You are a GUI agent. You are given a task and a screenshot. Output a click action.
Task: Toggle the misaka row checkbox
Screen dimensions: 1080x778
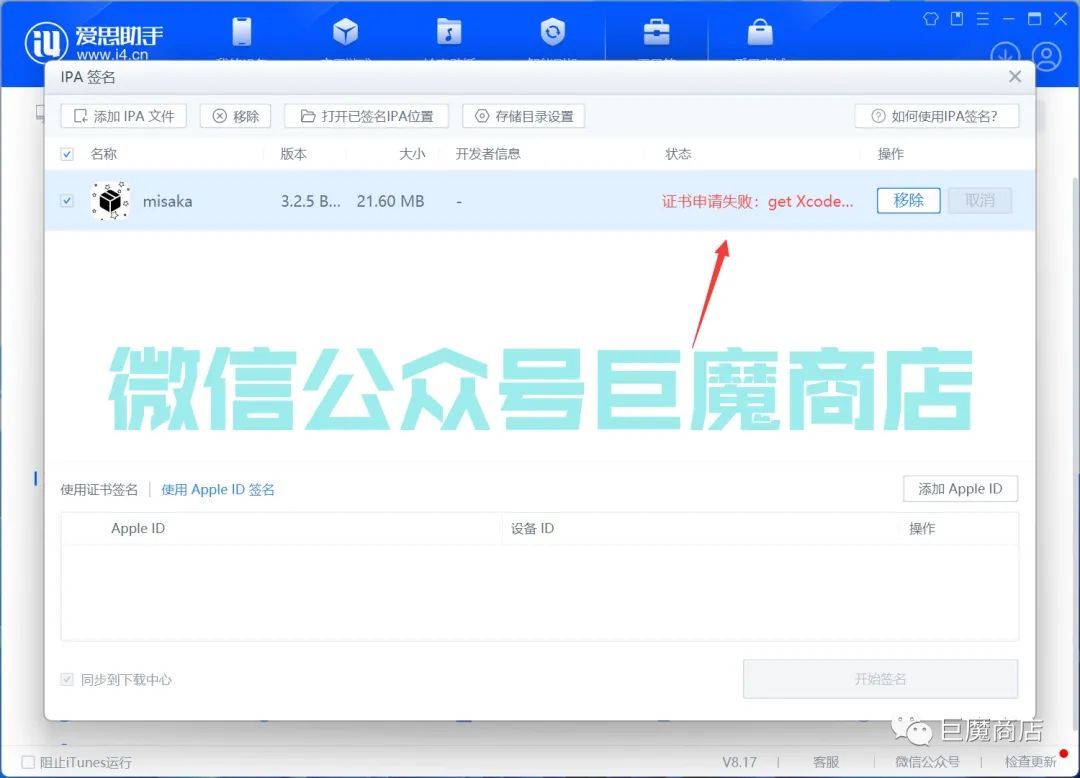click(67, 201)
